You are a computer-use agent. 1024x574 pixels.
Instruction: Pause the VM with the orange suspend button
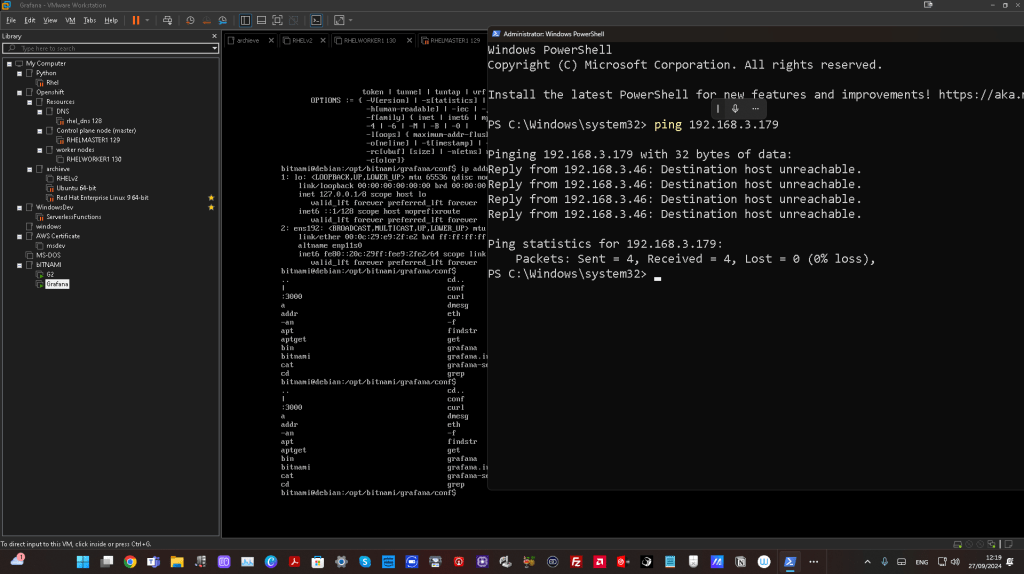(x=136, y=20)
